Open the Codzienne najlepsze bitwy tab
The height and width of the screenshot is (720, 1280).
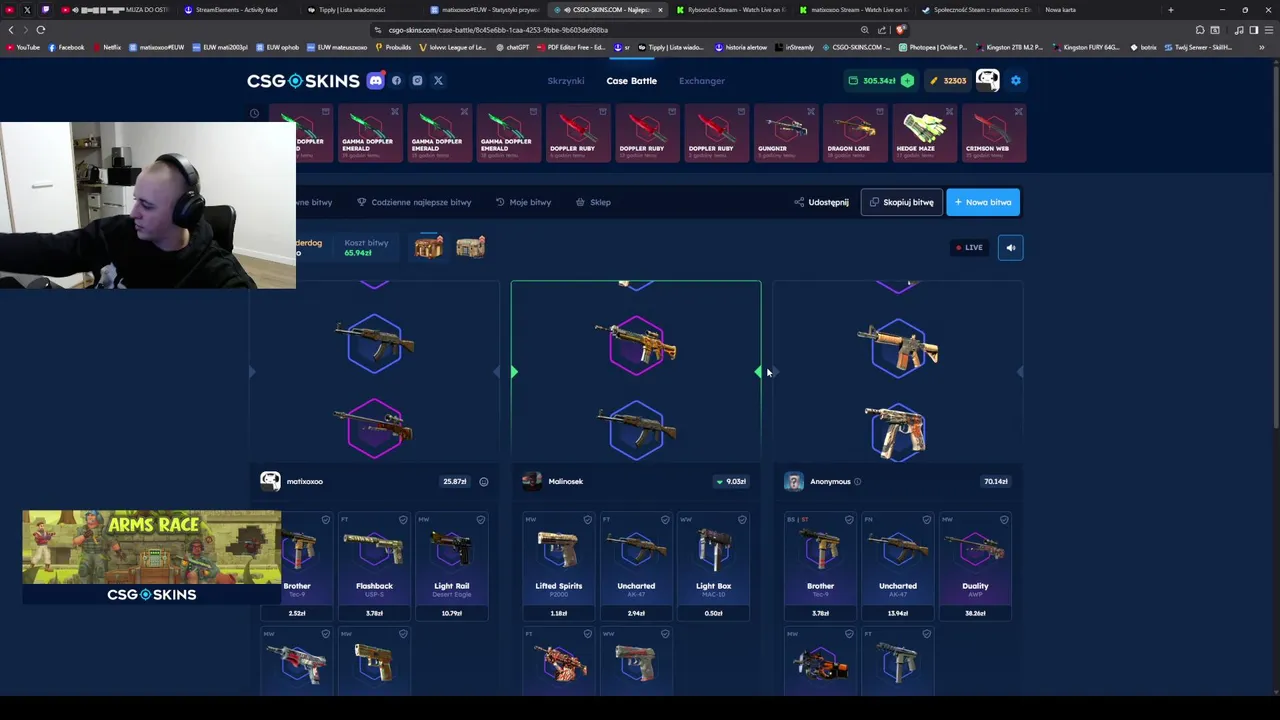click(x=414, y=202)
